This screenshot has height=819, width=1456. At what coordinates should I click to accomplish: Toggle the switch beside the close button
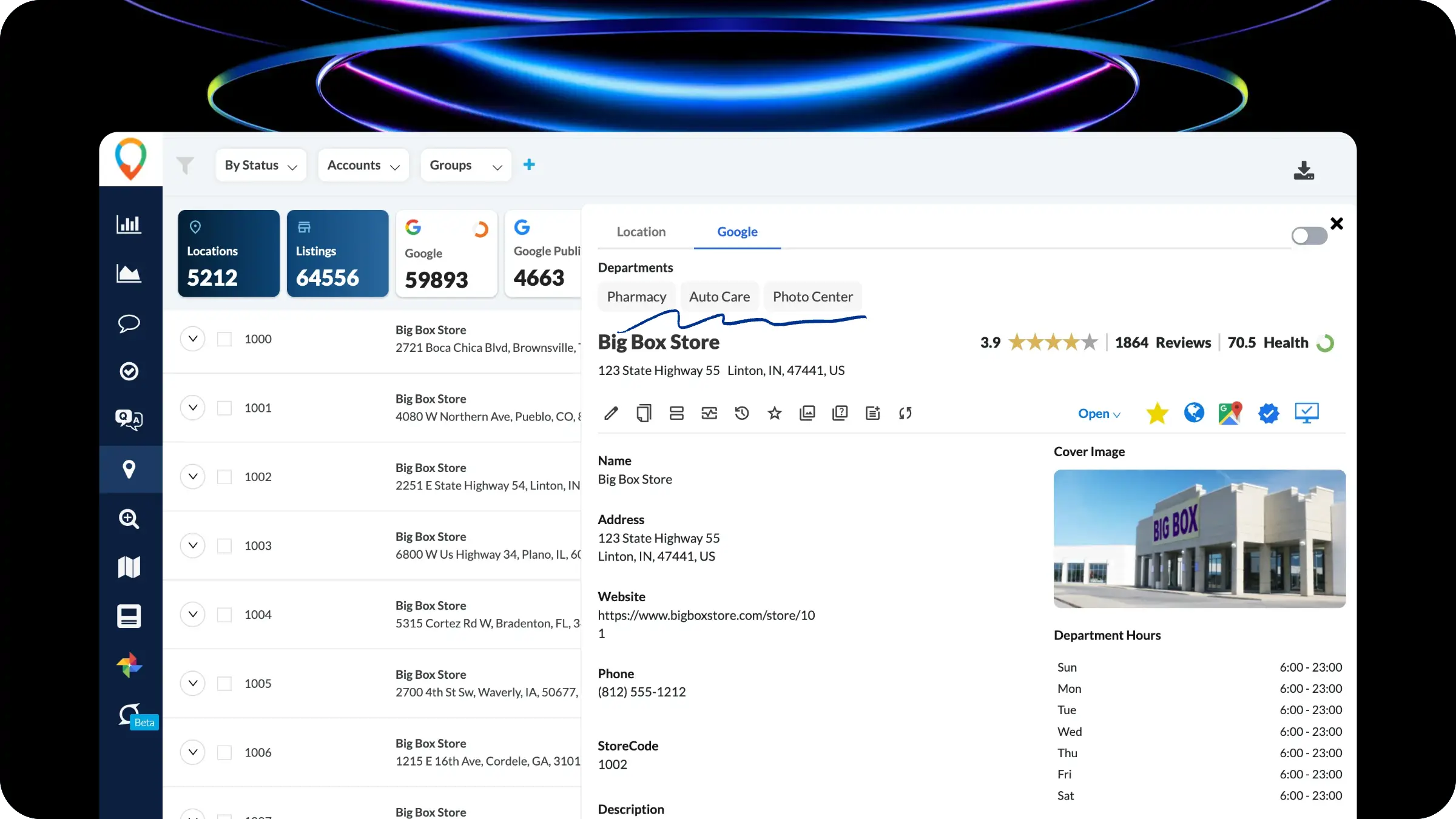point(1309,235)
